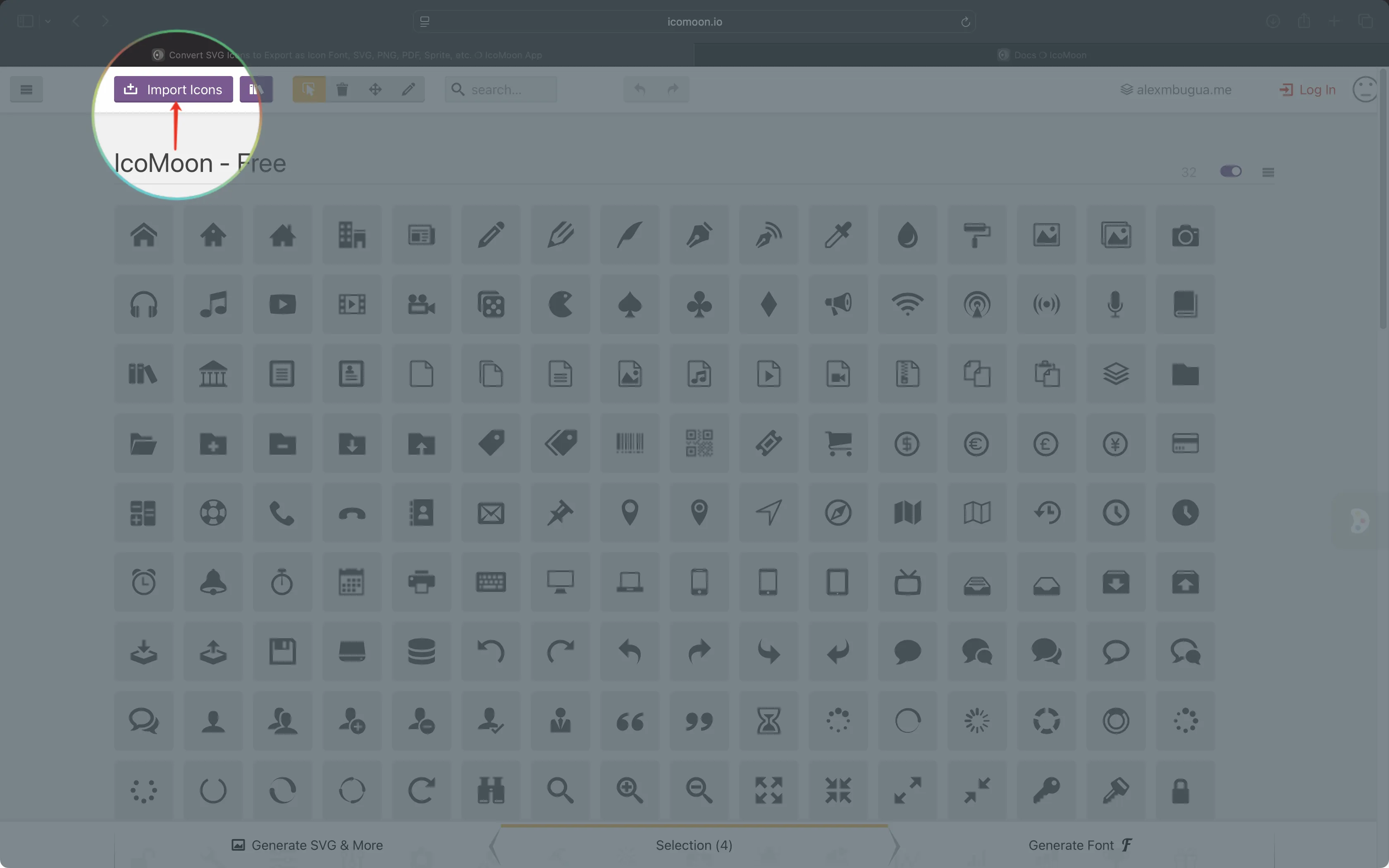Screen dimensions: 1389x868
Task: Flip the icon set display toggle
Action: coord(1231,171)
